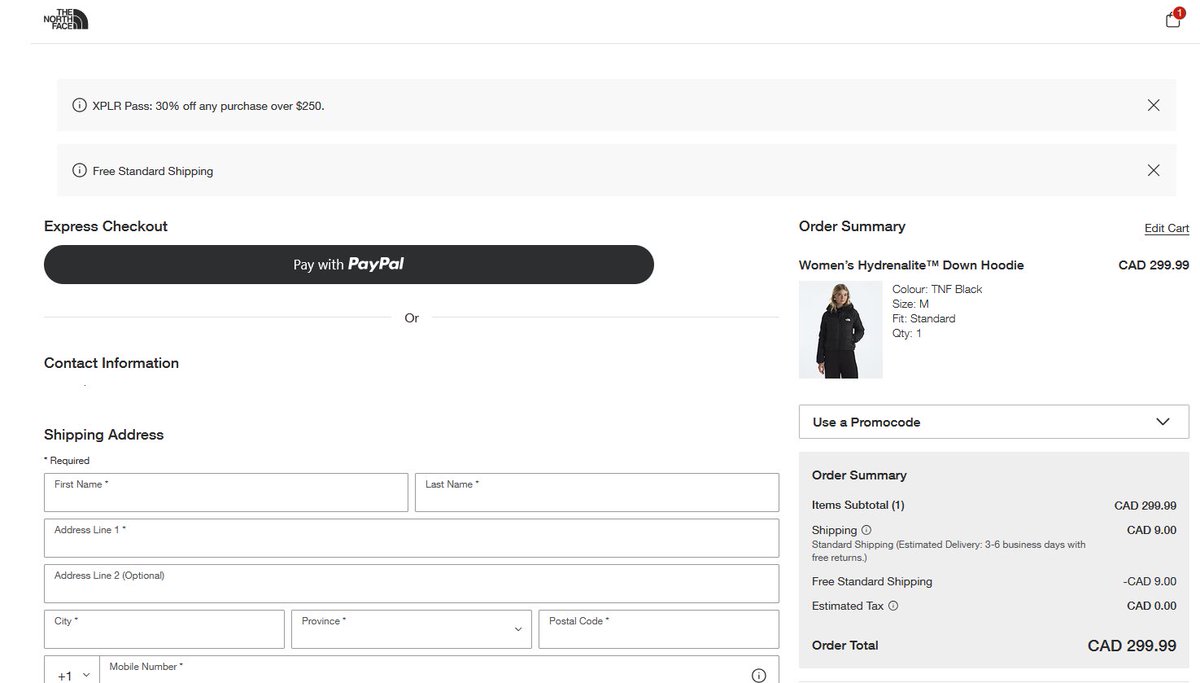Select the Items Subtotal (1) label
Screen dimensions: 1200x683
pos(858,505)
